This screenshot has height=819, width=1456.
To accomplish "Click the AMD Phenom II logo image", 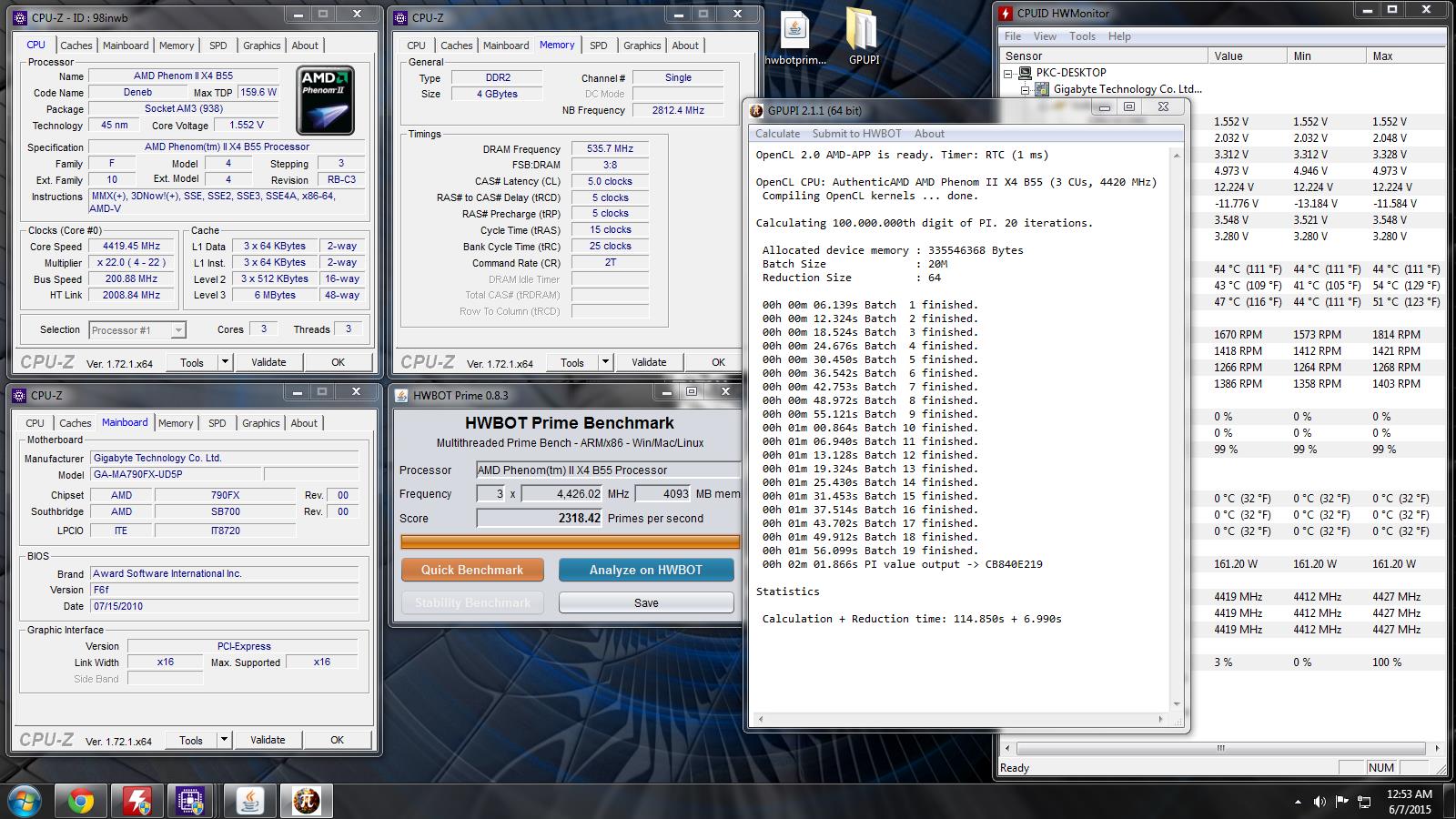I will pos(326,100).
